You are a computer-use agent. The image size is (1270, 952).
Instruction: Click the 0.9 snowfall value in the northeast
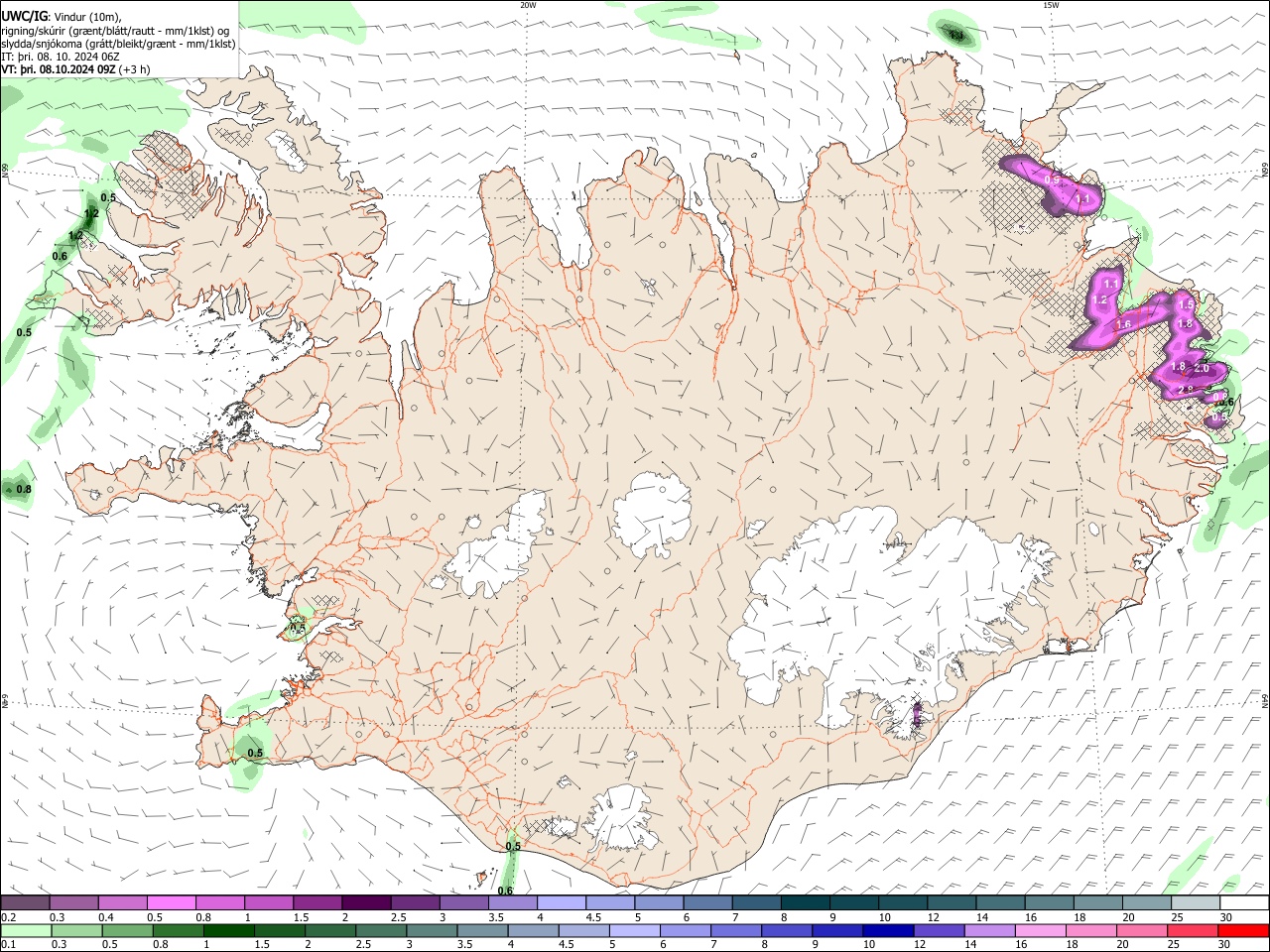coord(1053,179)
